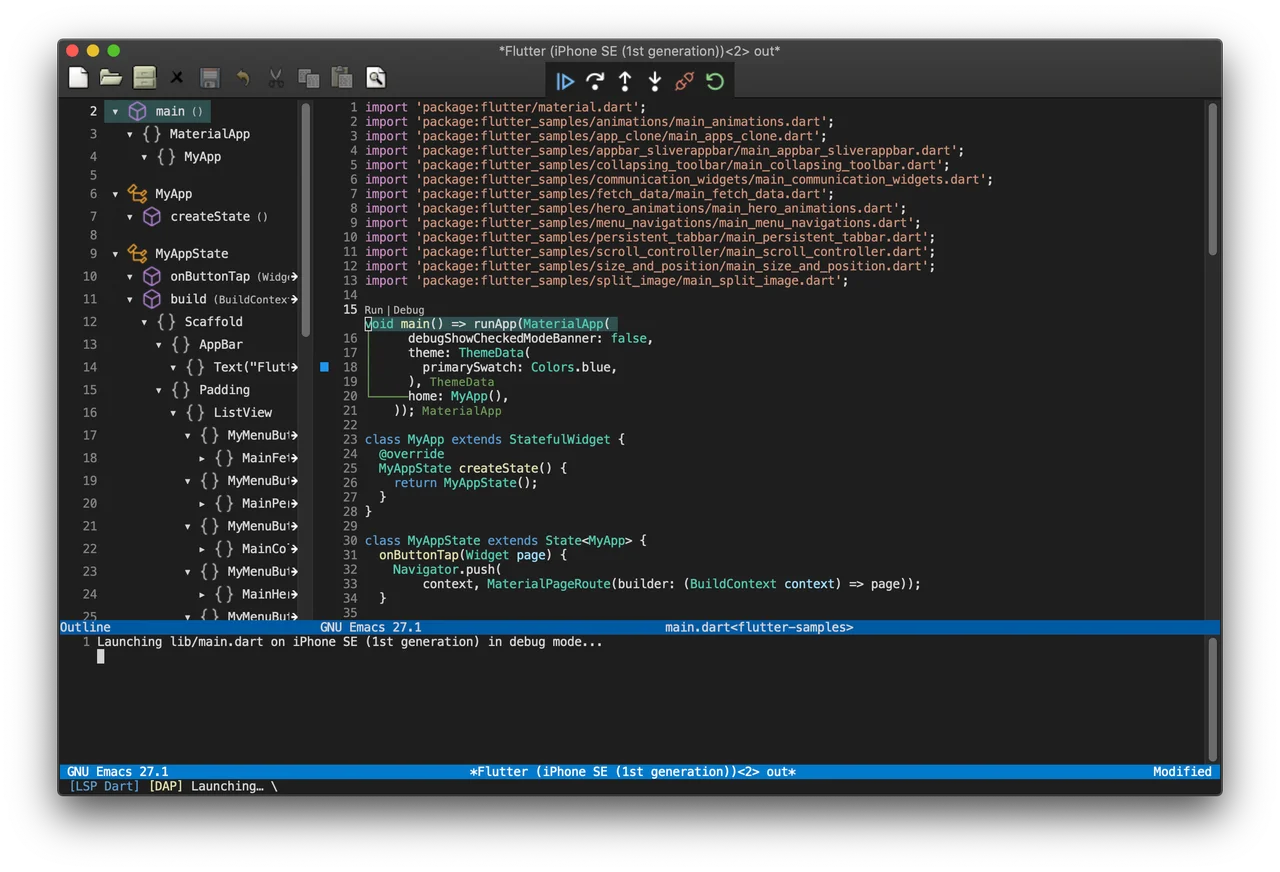The image size is (1280, 872).
Task: Click the '*Flutter (iPhone SE…) out*' mode line name
Action: (x=632, y=771)
